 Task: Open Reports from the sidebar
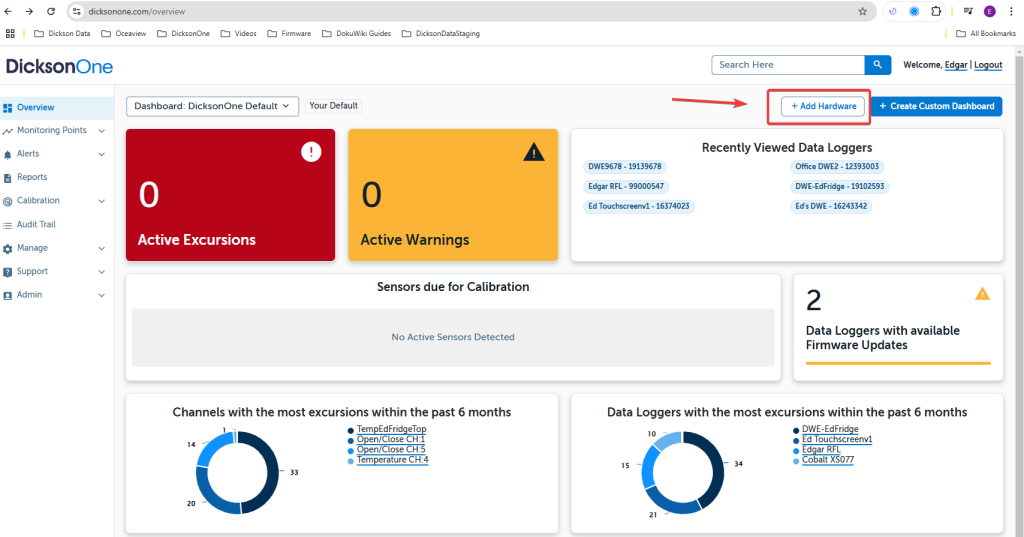click(32, 177)
